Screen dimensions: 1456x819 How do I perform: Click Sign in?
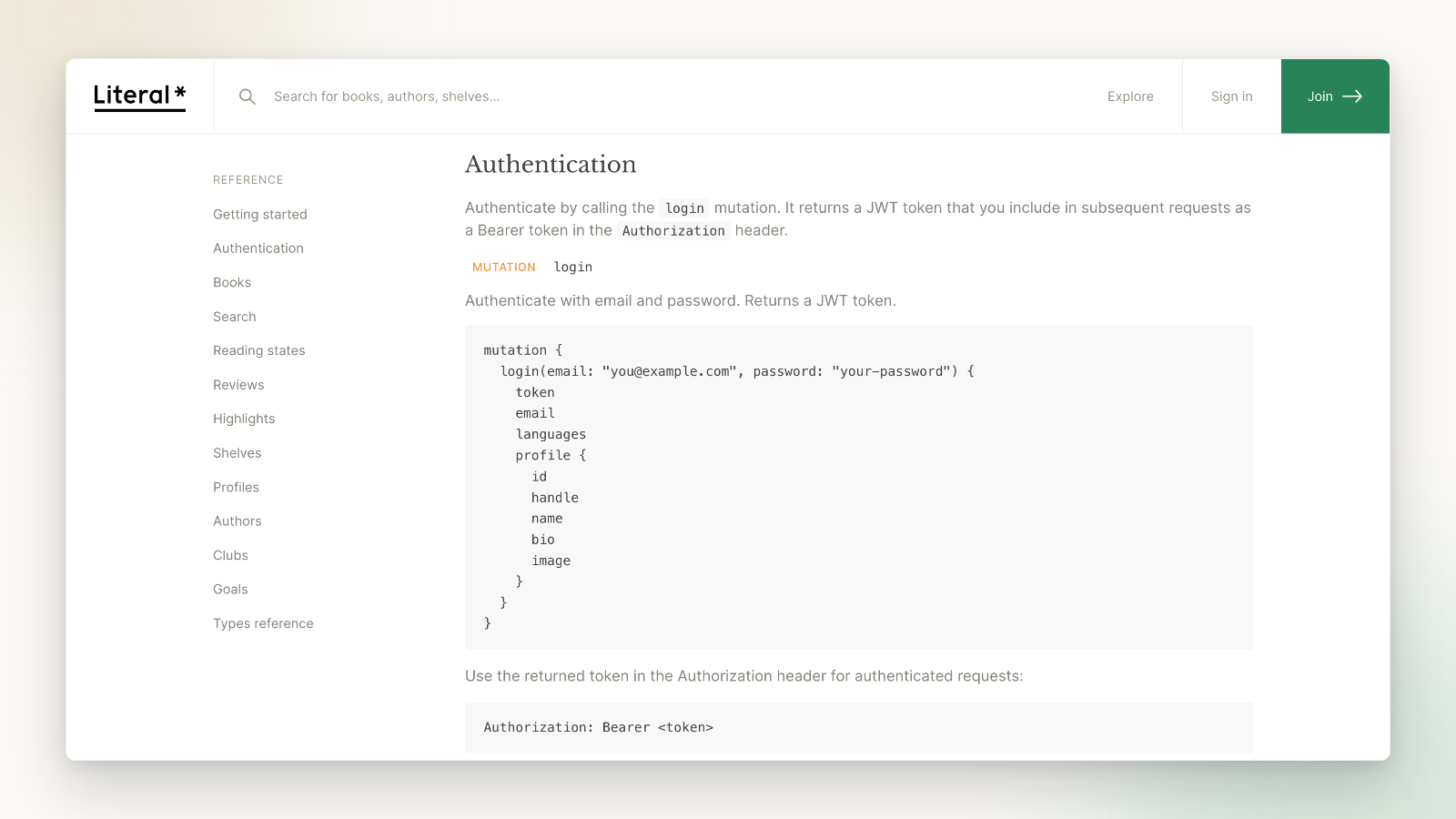point(1231,96)
